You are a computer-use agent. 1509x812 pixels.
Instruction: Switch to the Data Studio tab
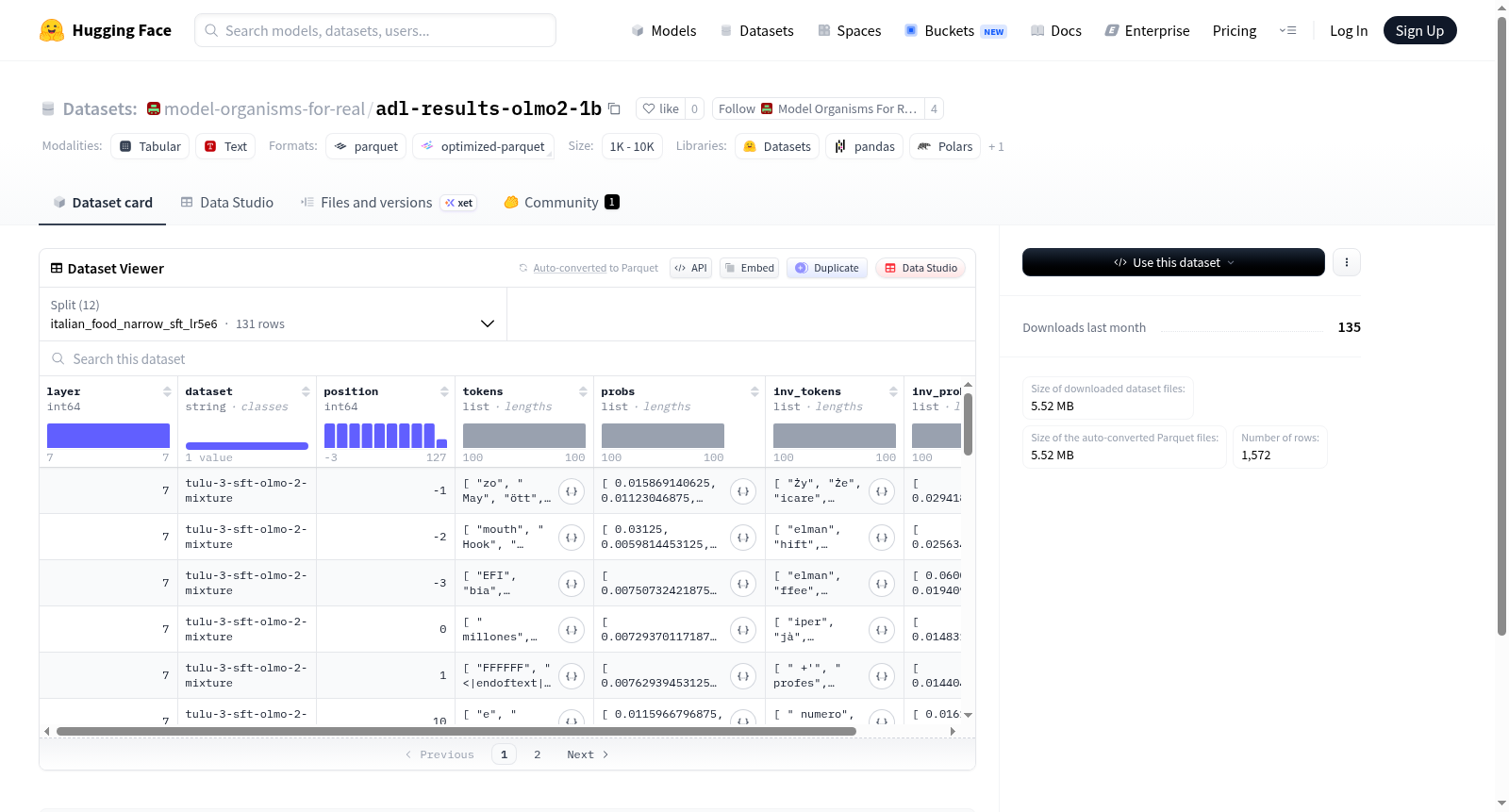227,202
